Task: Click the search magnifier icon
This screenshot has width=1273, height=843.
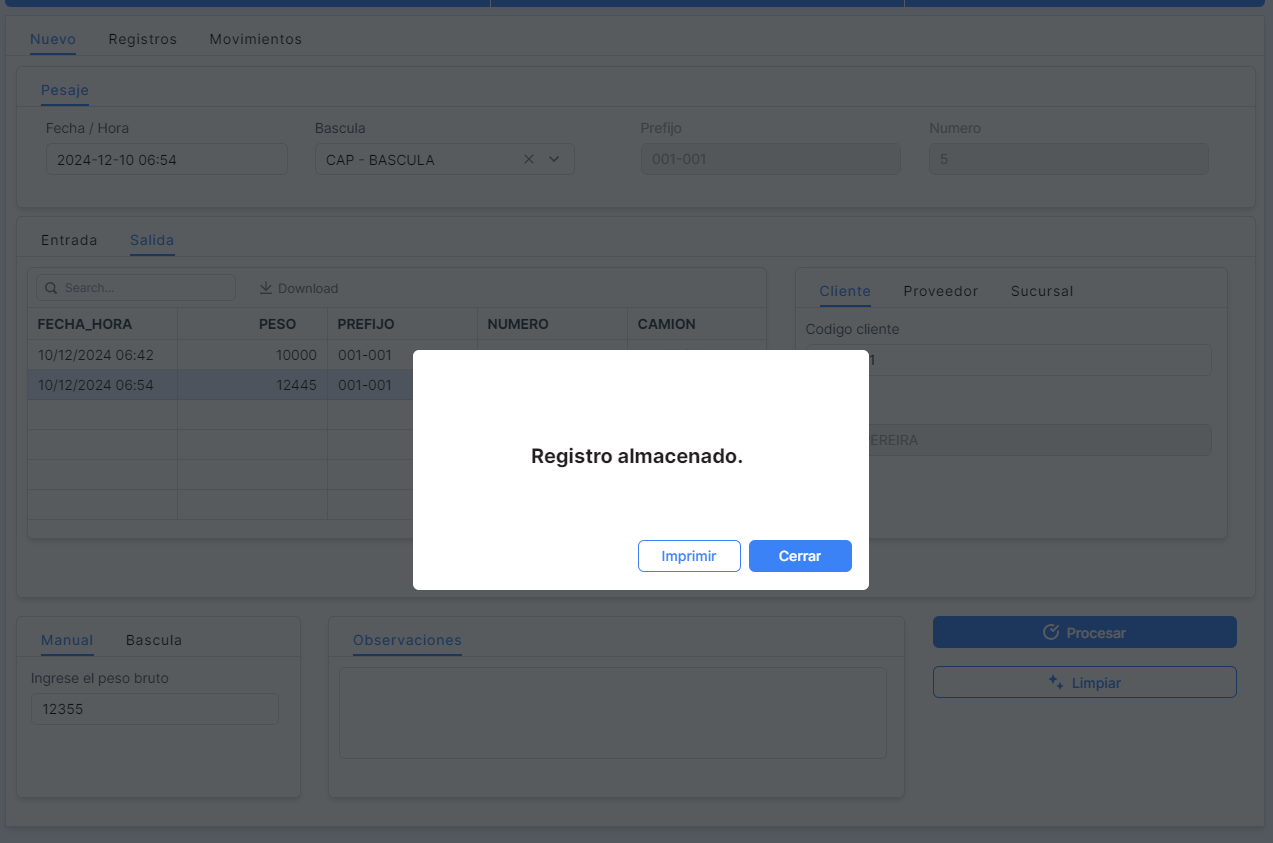Action: [52, 288]
